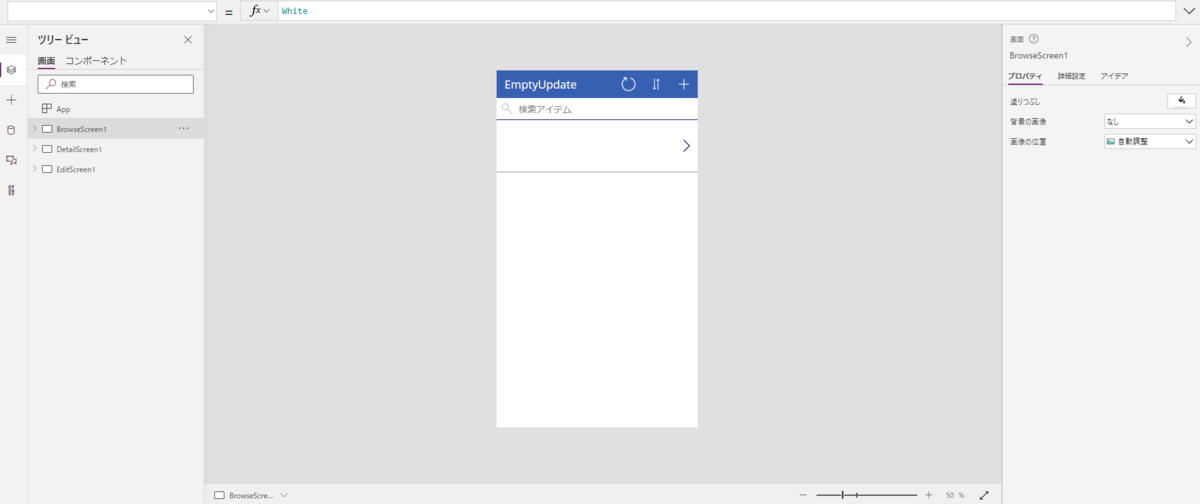Screen dimensions: 1200x504
Task: Open the Advanced tools icon in left rail
Action: click(x=12, y=190)
